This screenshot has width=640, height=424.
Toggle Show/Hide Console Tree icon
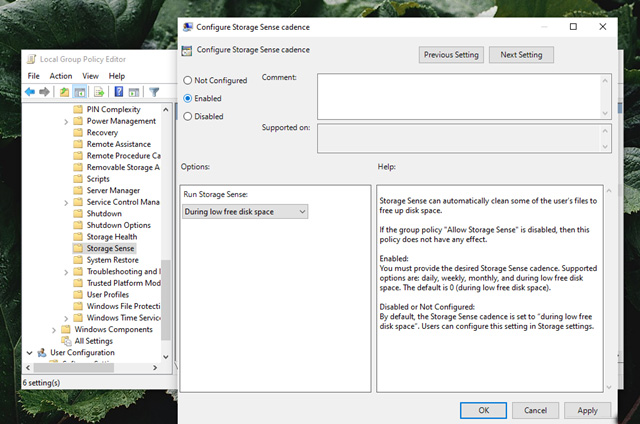coord(81,92)
